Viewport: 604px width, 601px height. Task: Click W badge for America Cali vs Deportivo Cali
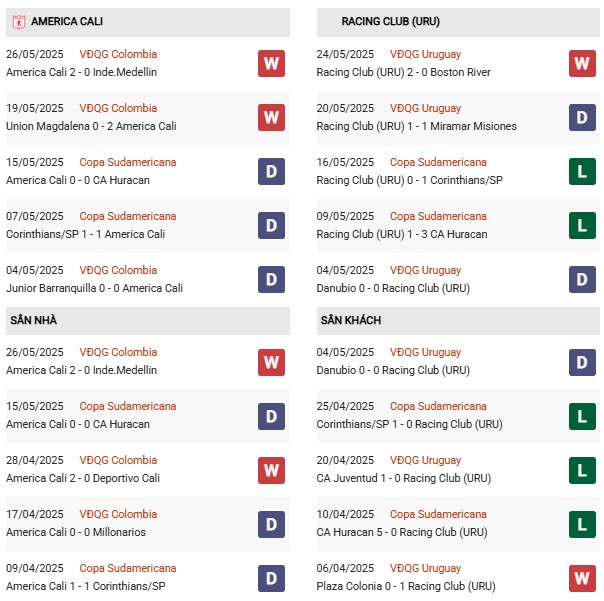tap(272, 470)
